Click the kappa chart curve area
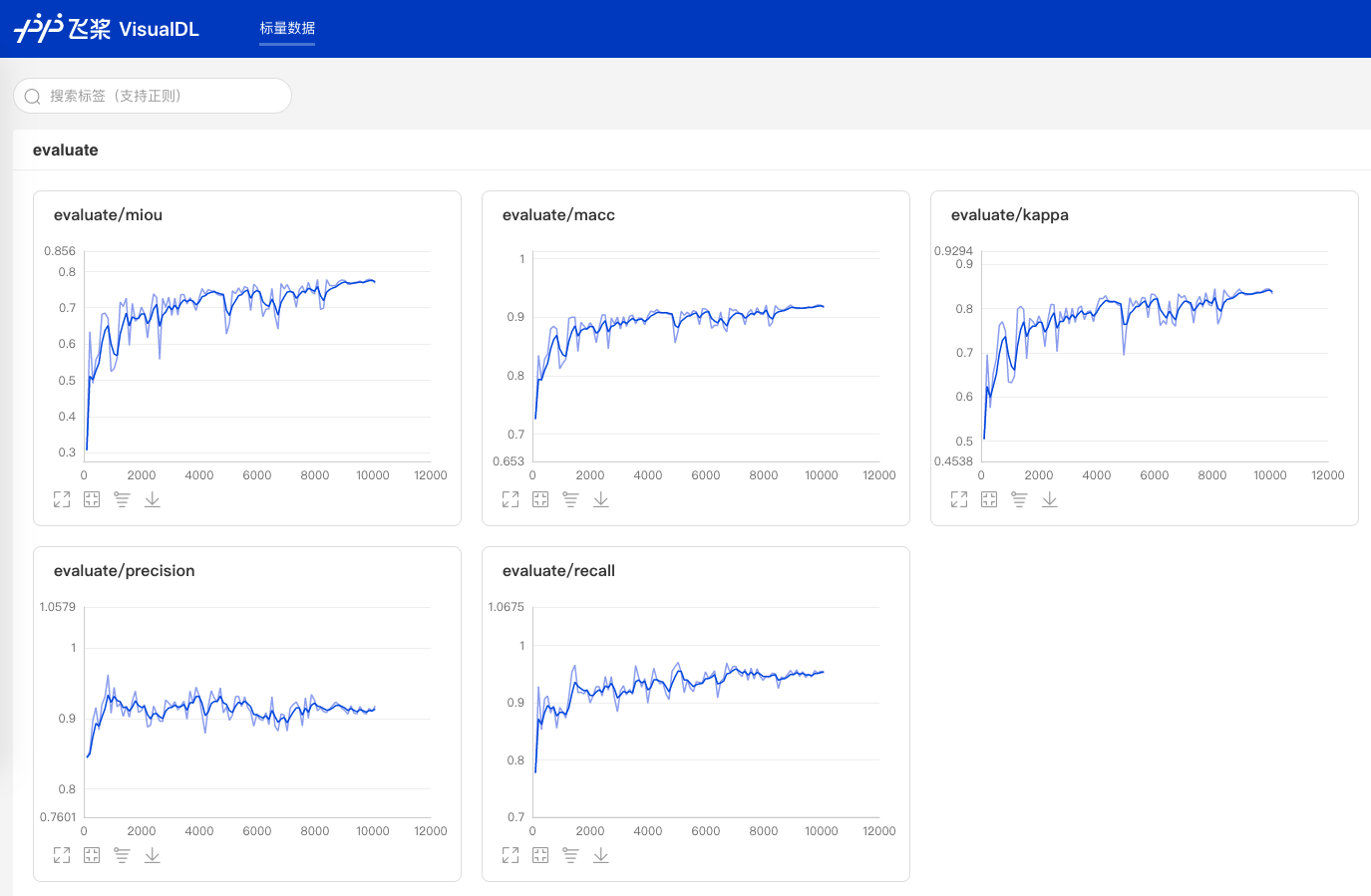The height and width of the screenshot is (896, 1371). (x=1155, y=357)
